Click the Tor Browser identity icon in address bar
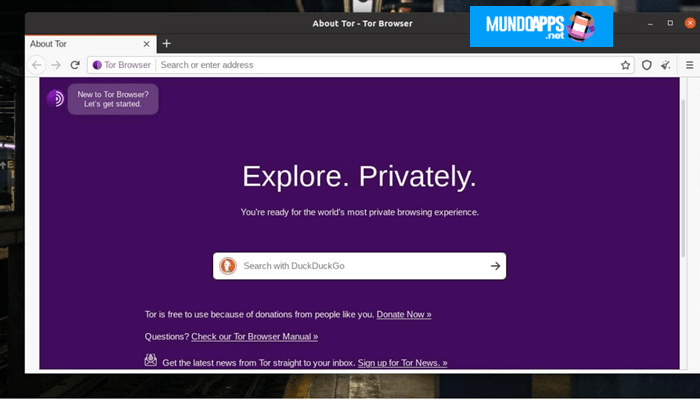The width and height of the screenshot is (700, 400). [x=97, y=65]
